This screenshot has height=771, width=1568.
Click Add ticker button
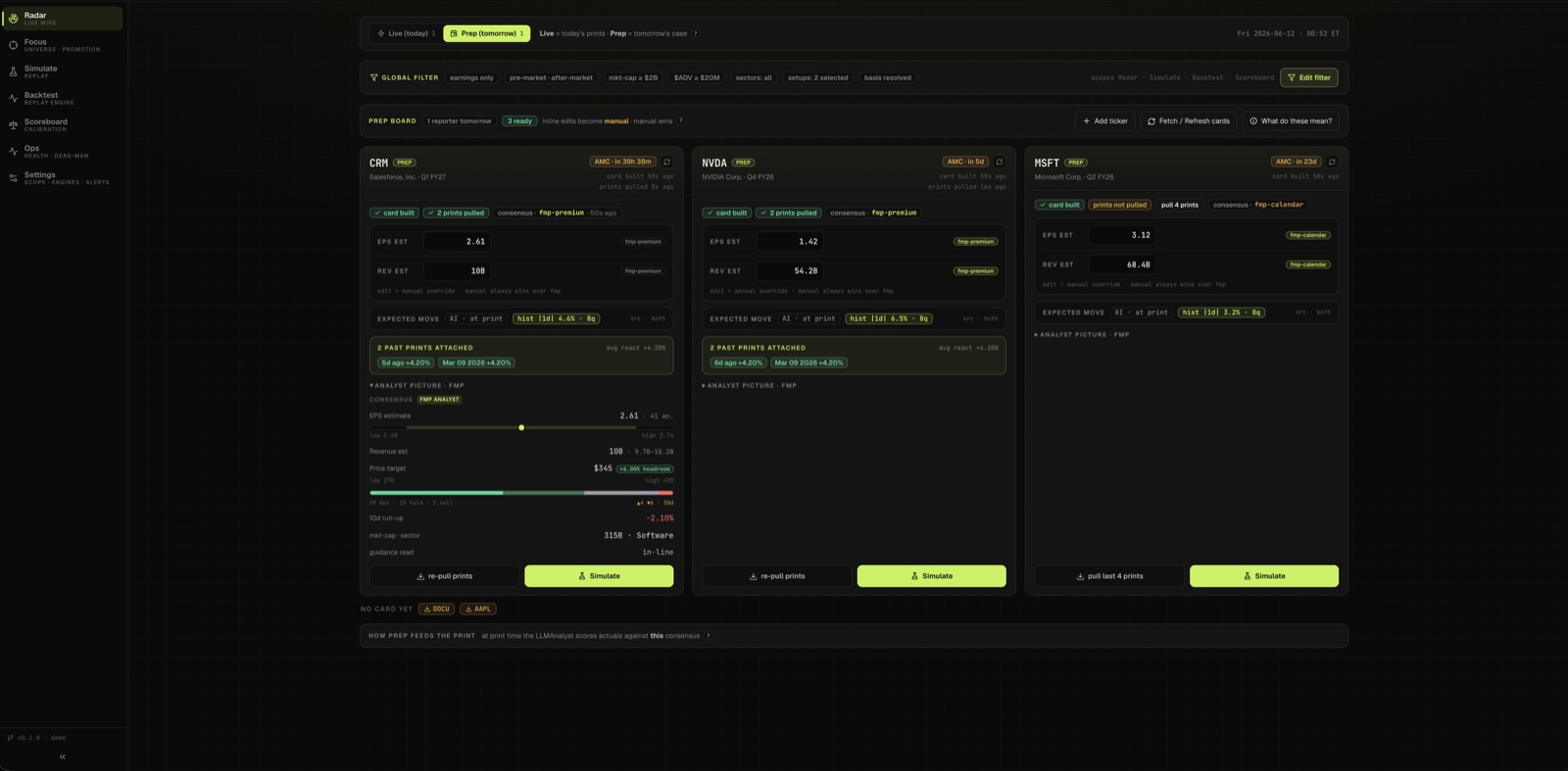[x=1104, y=120]
